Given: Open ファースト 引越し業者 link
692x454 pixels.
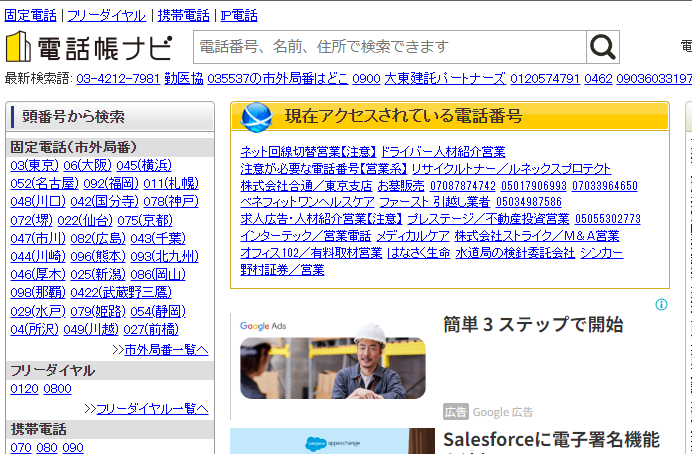Looking at the screenshot, I should 434,202.
